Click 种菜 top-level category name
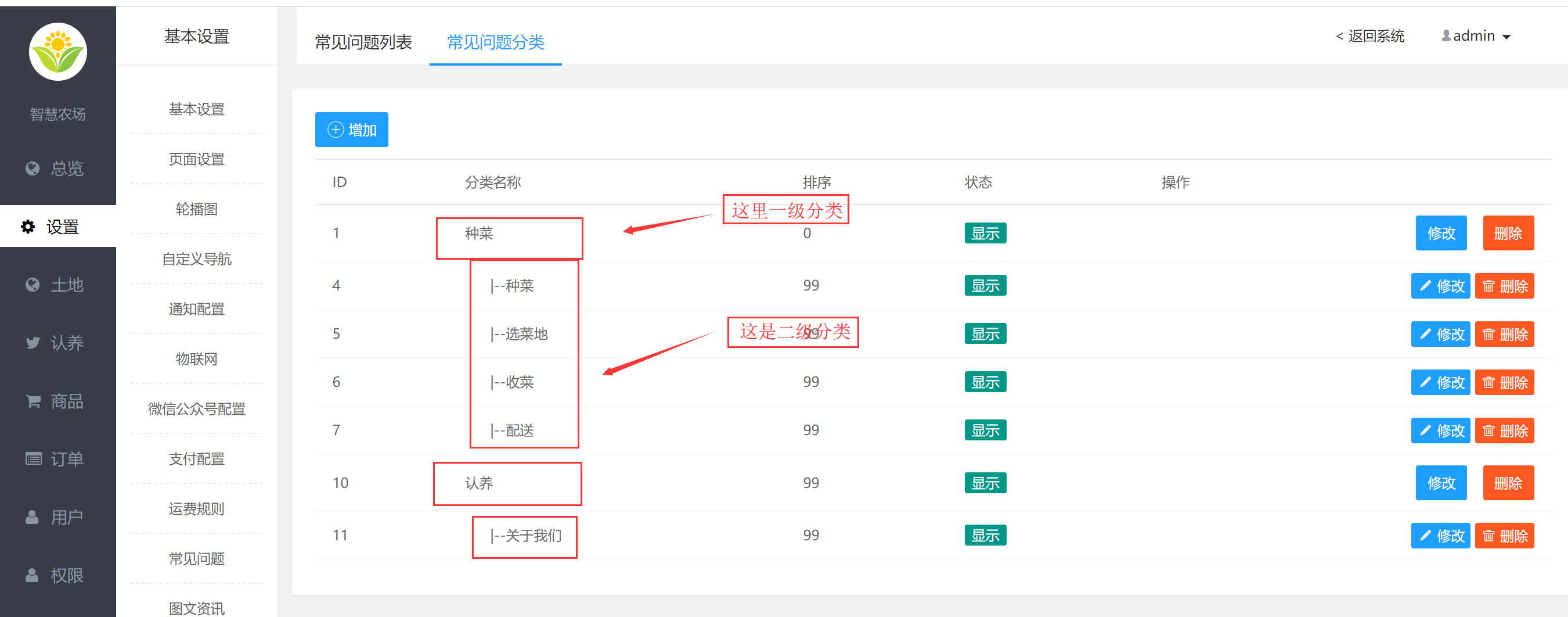 tap(479, 234)
